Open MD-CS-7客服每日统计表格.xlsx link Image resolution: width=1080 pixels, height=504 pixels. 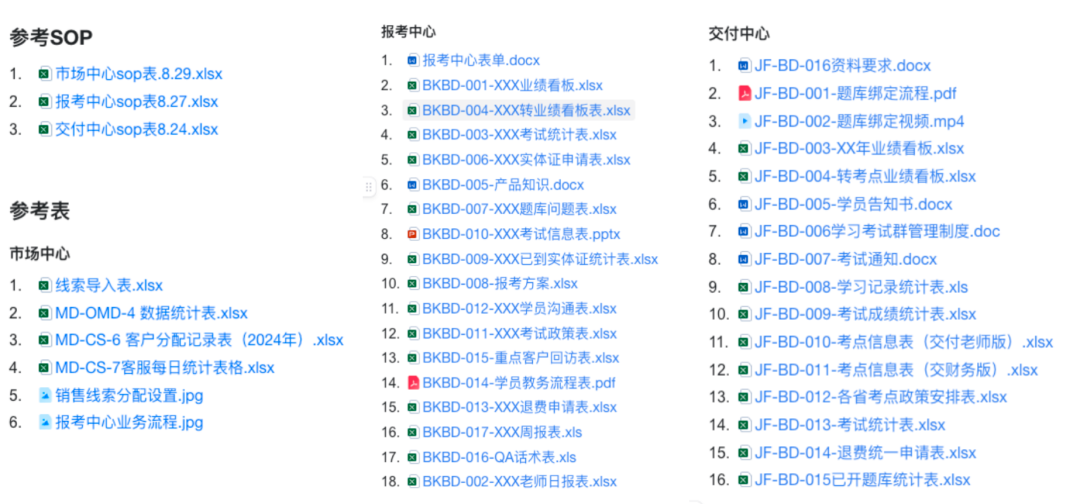165,368
